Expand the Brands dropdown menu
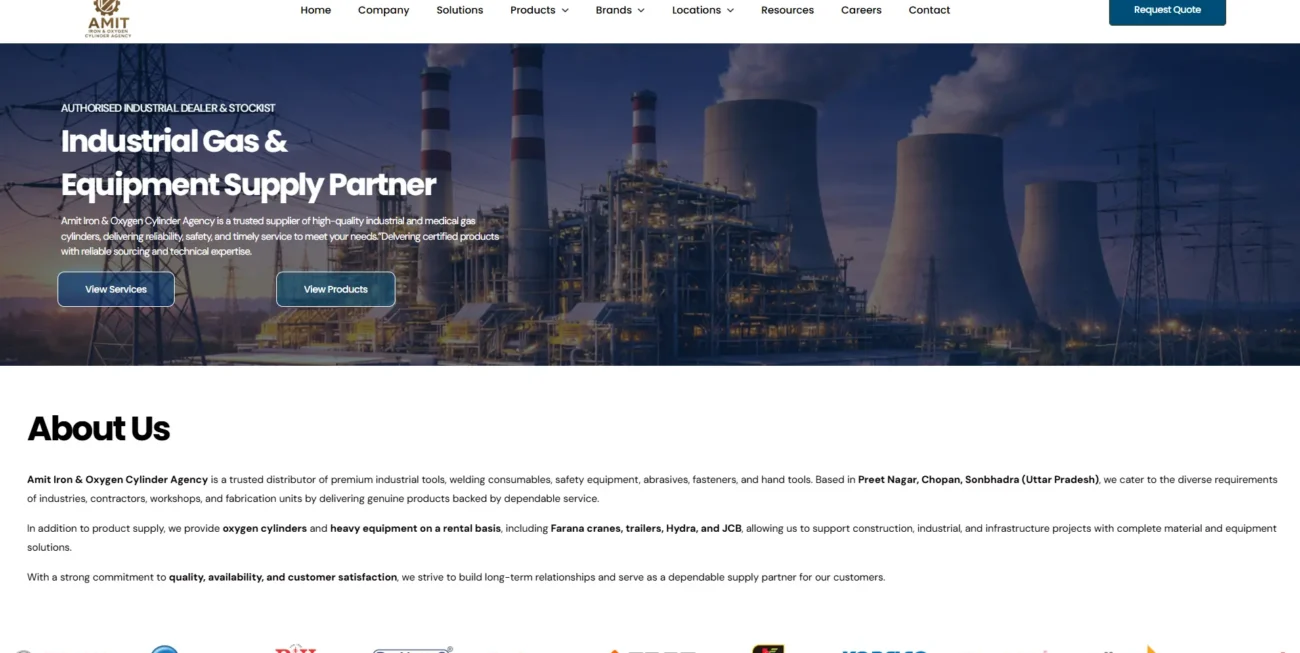Screen dimensions: 1300x653 coord(620,10)
